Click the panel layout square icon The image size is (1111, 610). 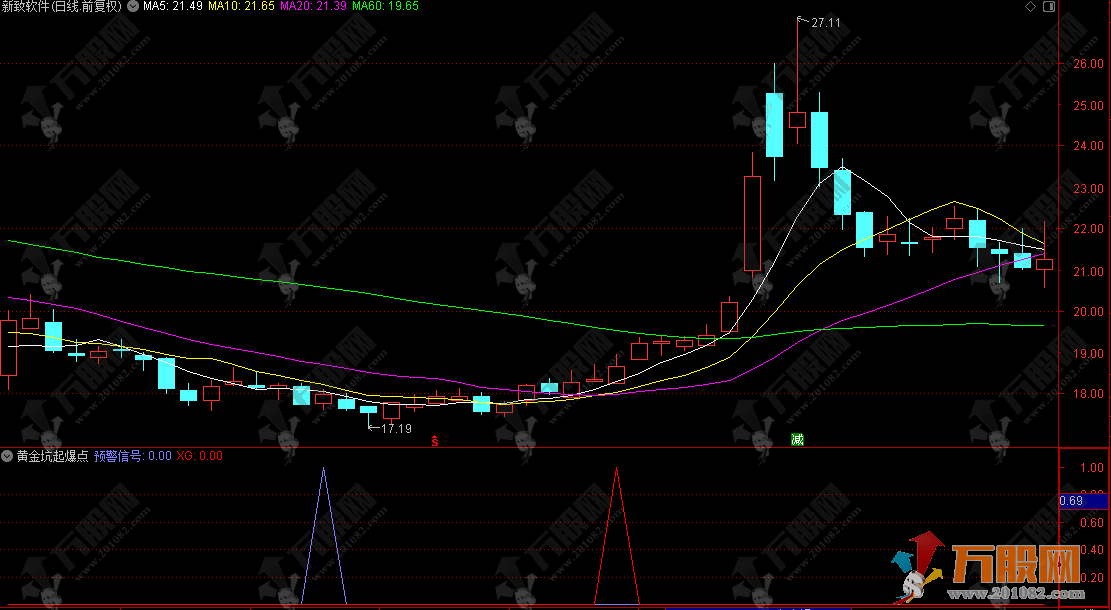(1049, 6)
